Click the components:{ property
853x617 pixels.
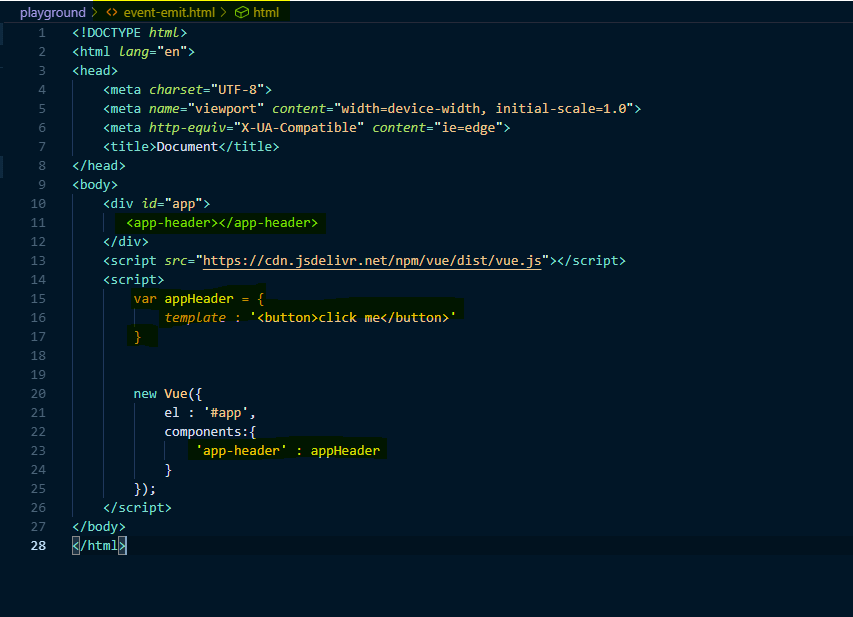pos(210,431)
